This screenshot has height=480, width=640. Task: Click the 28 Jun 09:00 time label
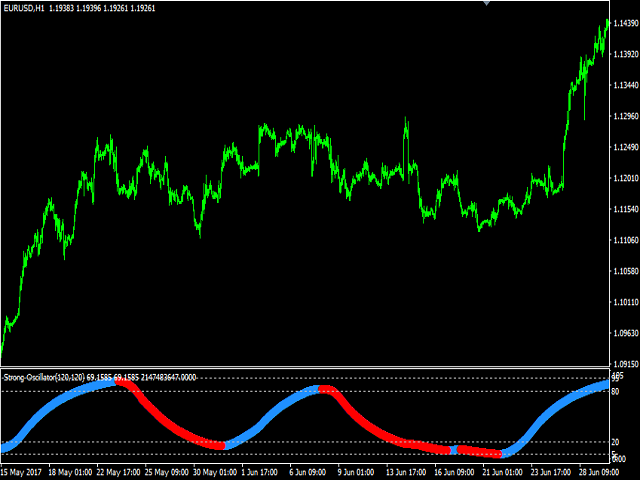coord(599,473)
